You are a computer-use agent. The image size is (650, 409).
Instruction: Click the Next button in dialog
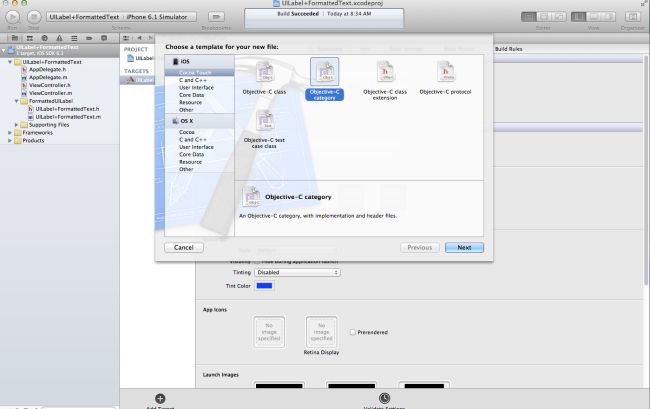coord(464,247)
